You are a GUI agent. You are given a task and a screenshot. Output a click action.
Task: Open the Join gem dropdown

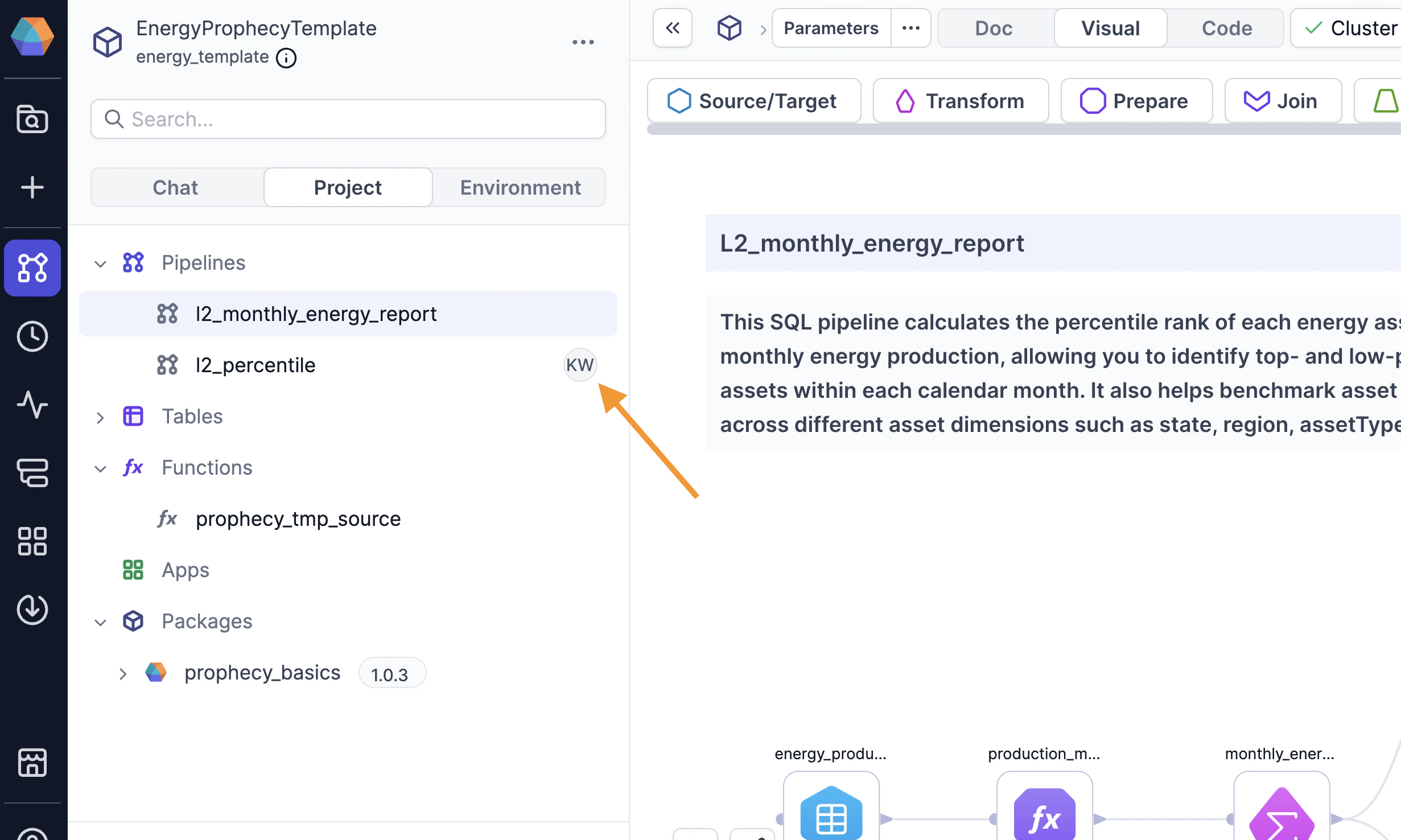1283,101
